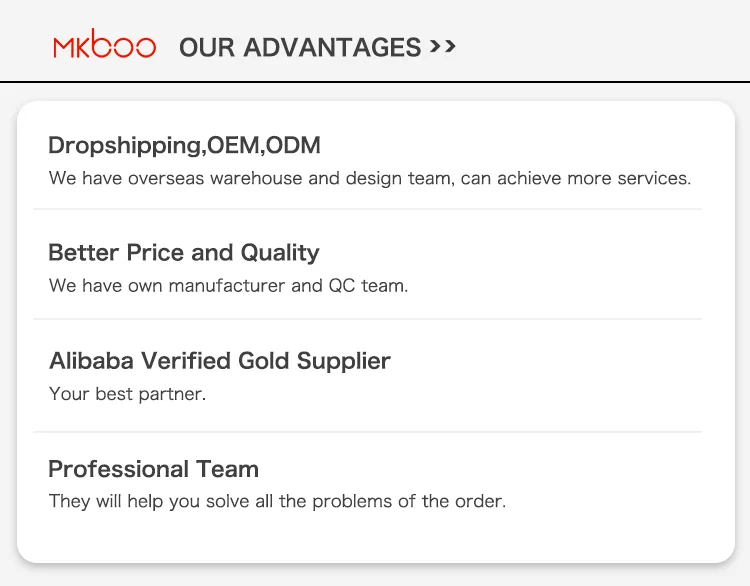
Task: Click the word "ODM" in first heading
Action: pos(294,146)
